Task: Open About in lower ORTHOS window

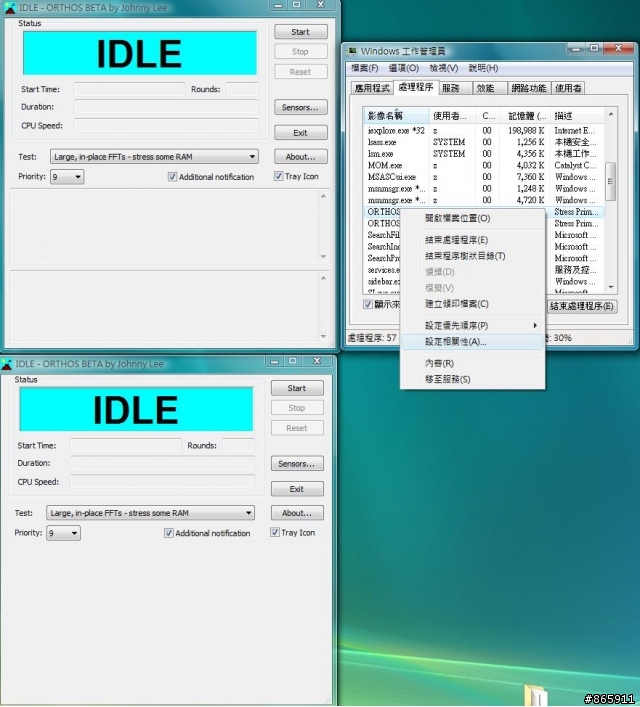Action: (297, 513)
